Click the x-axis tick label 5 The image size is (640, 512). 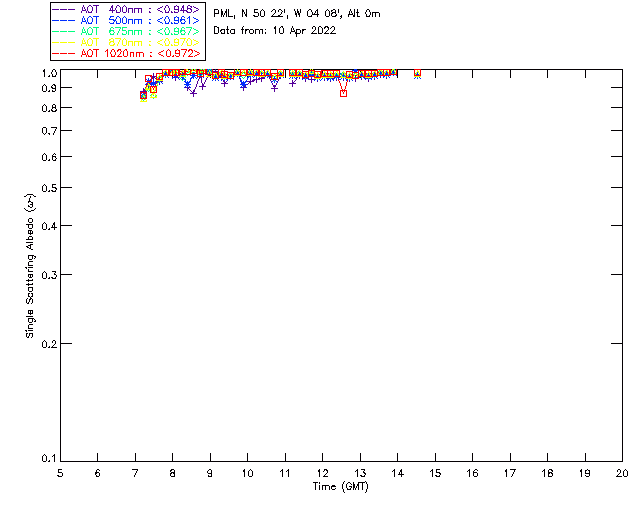coord(60,473)
